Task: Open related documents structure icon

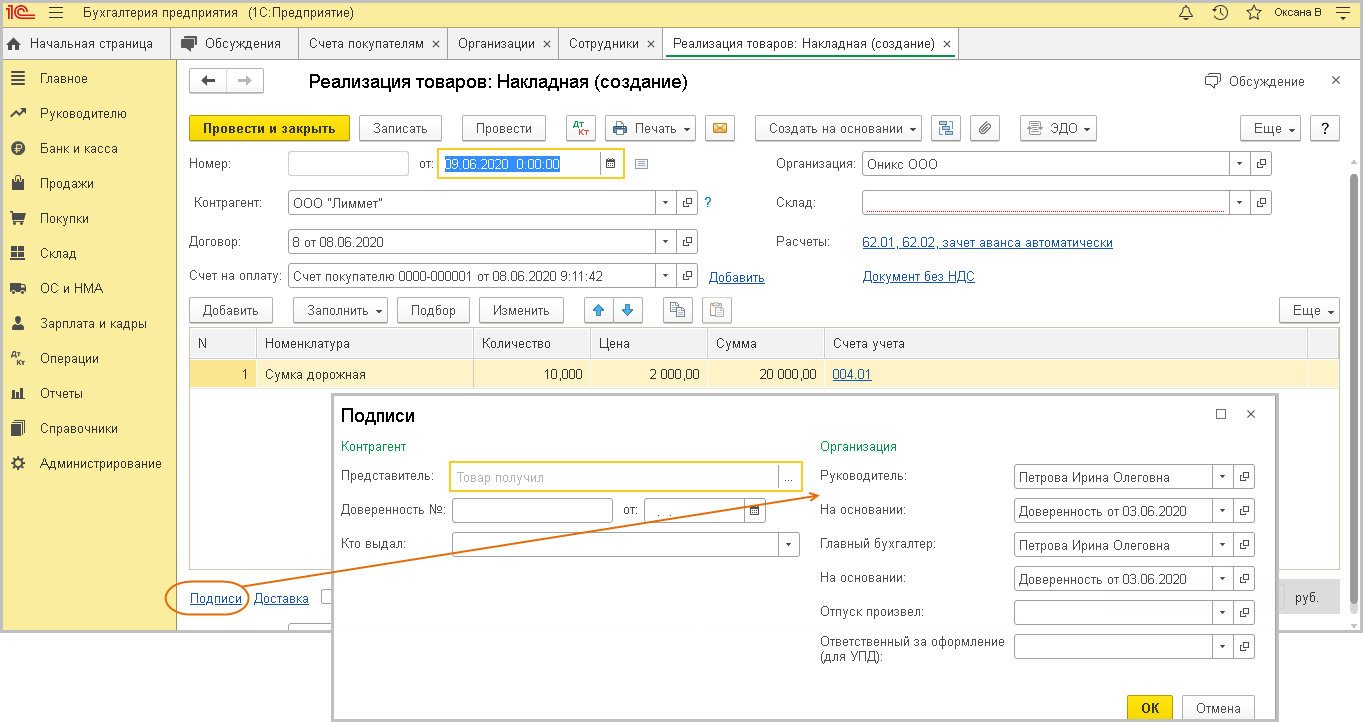Action: (x=946, y=128)
